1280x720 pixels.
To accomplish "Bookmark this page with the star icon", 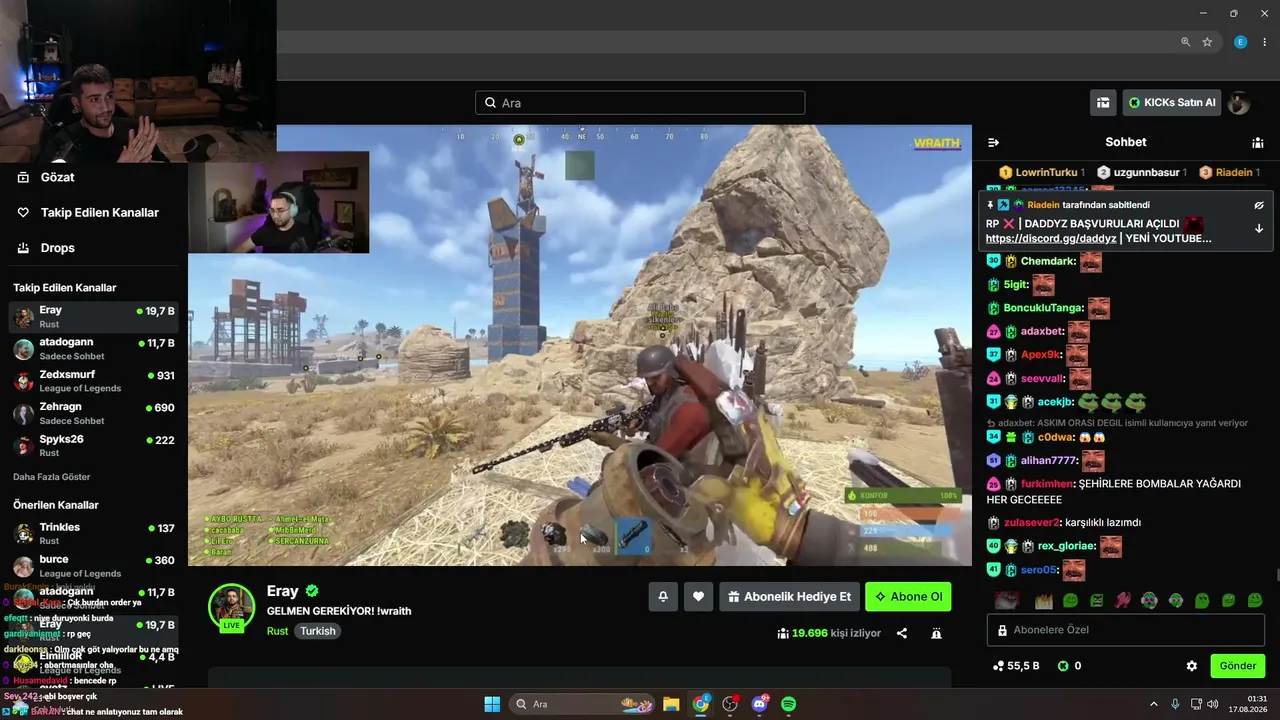I will click(x=1207, y=42).
